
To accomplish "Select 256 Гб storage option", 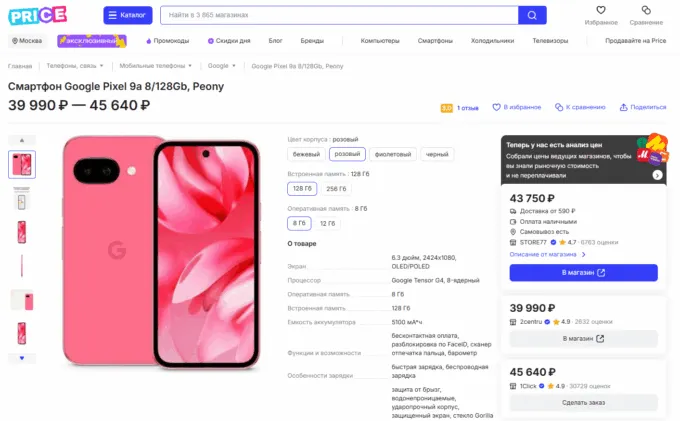I will tap(337, 188).
